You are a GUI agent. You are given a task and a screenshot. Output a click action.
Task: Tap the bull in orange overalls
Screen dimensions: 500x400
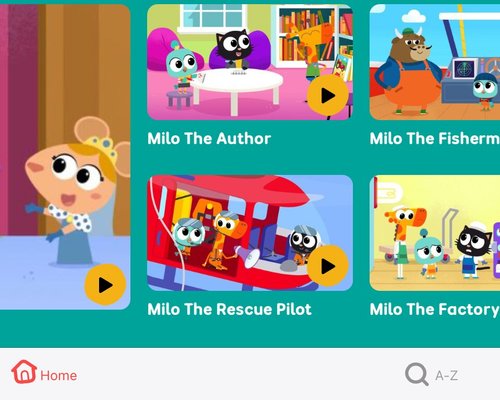point(409,71)
